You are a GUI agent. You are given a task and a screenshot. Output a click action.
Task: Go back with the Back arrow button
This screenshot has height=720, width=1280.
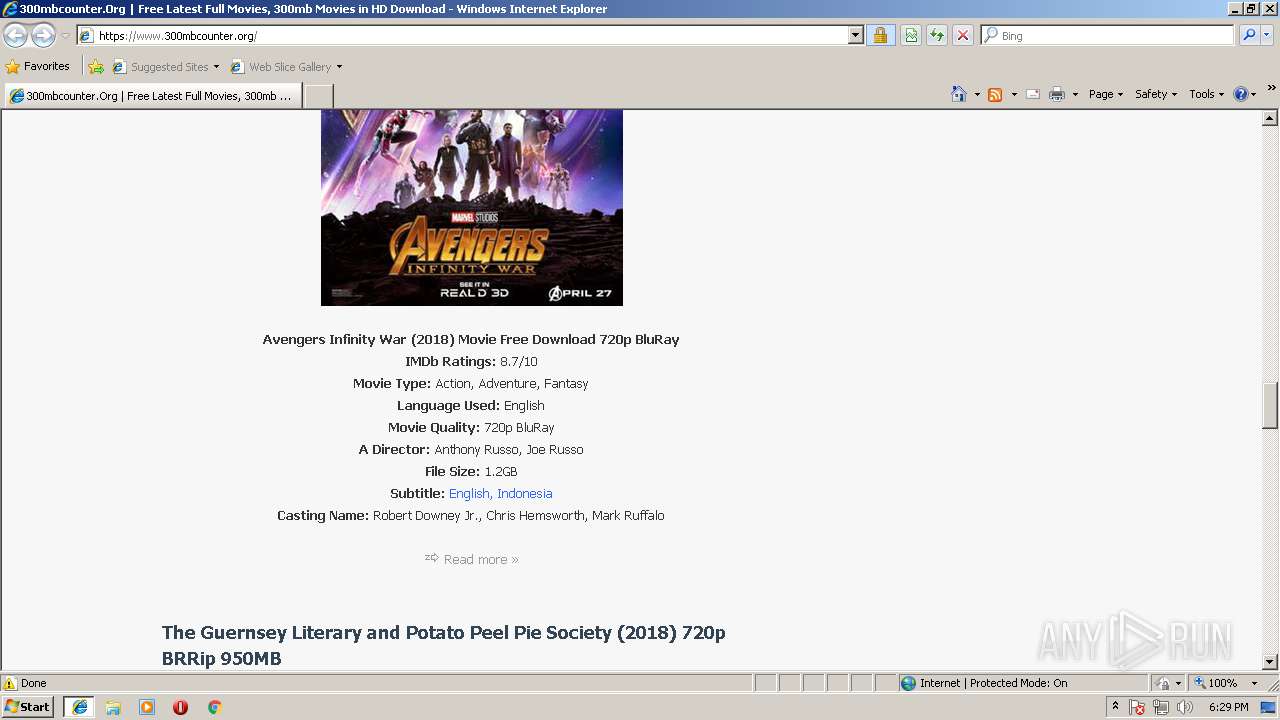click(x=15, y=35)
